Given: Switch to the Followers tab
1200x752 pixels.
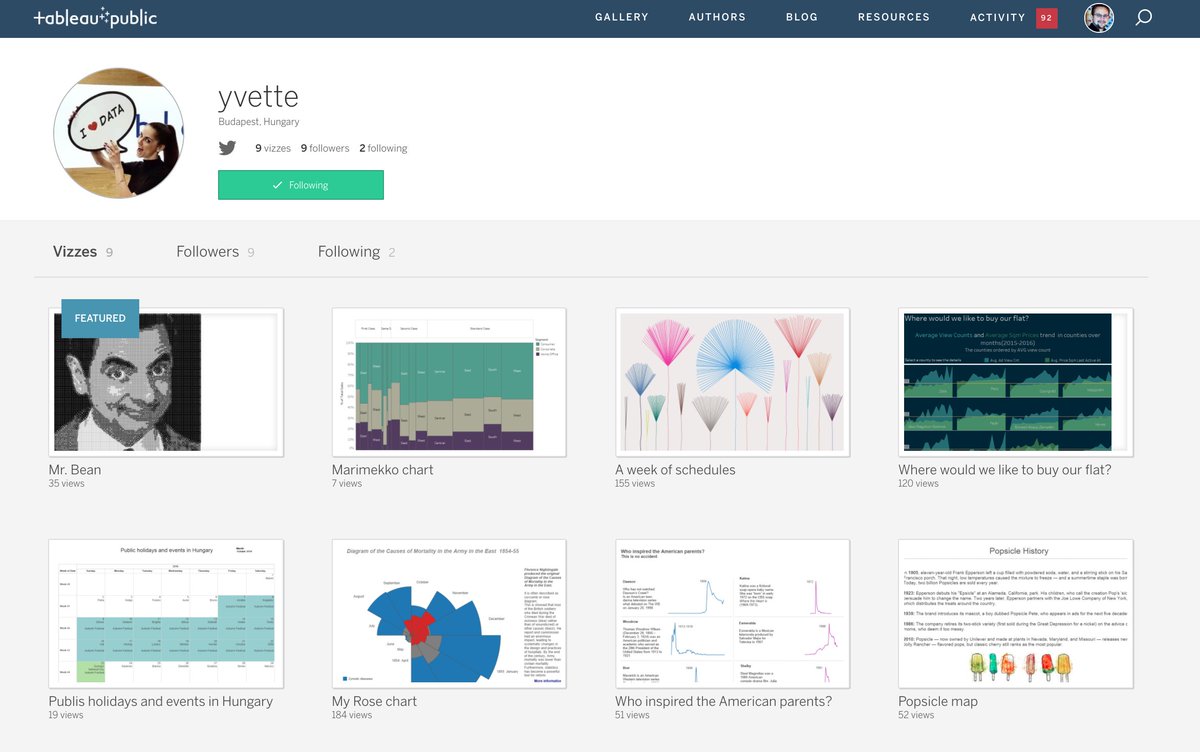Looking at the screenshot, I should (x=215, y=252).
